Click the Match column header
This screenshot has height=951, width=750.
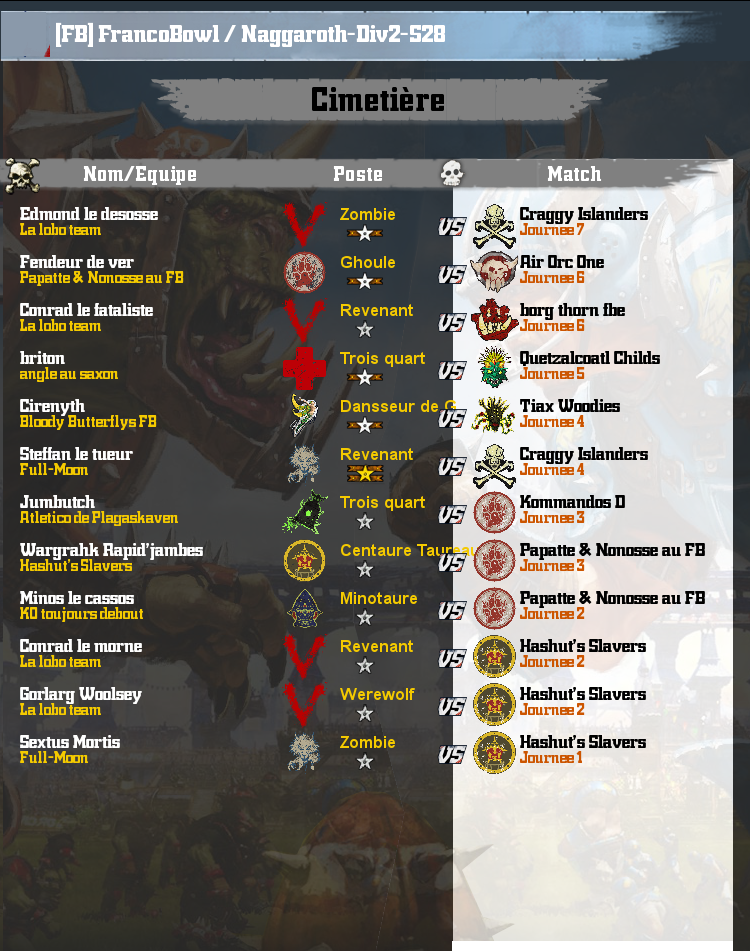[574, 174]
